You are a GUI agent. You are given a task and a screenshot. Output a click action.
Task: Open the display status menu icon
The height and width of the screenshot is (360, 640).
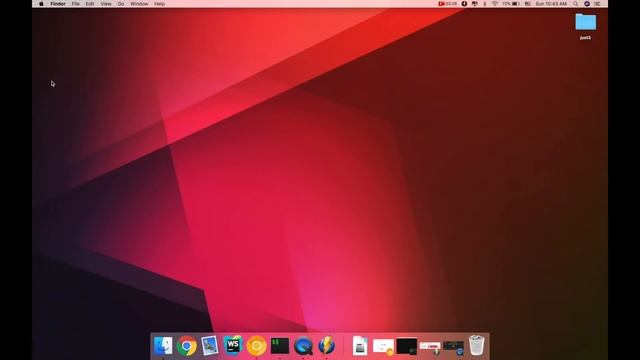[474, 4]
